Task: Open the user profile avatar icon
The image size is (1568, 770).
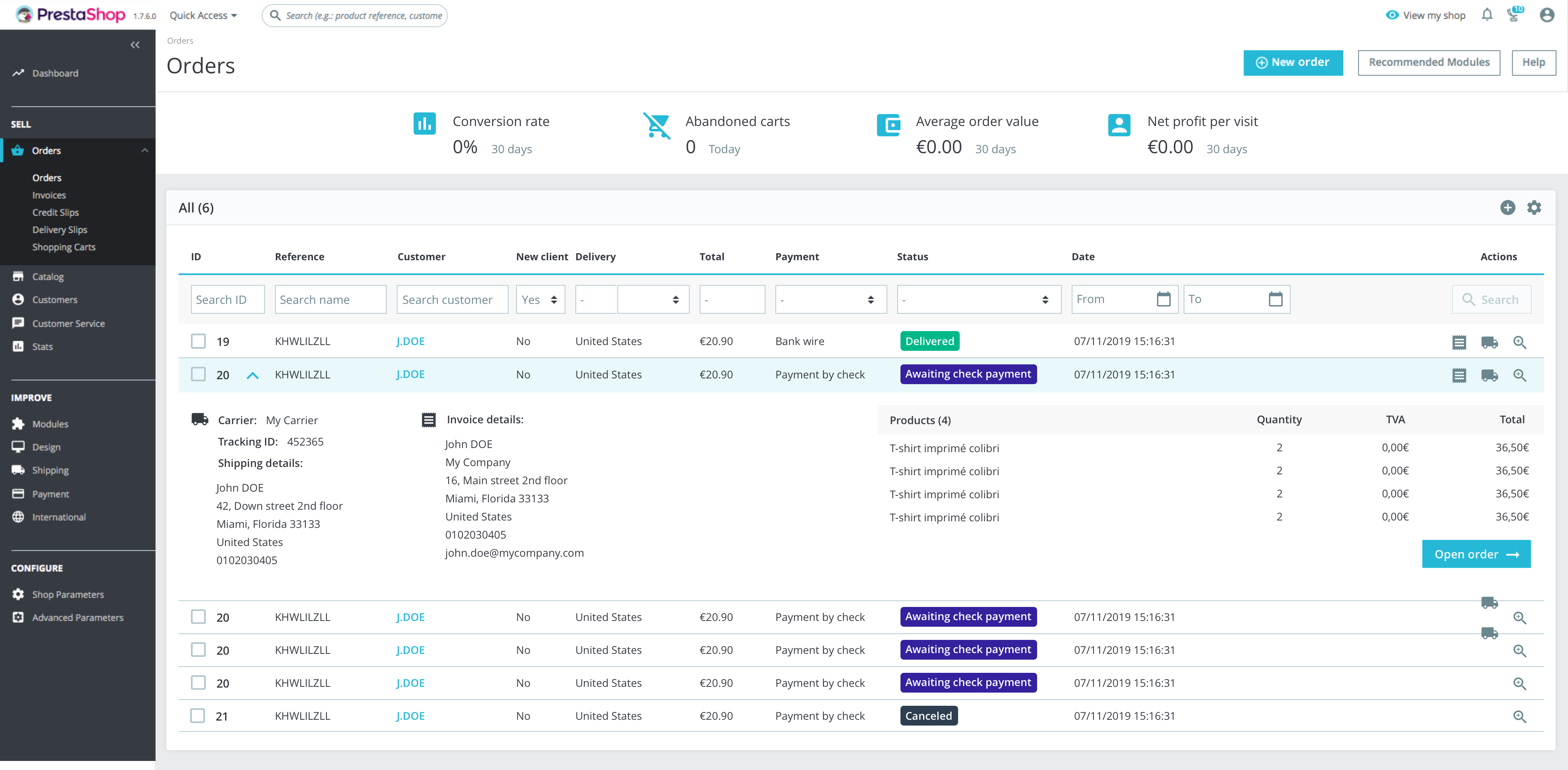Action: [x=1547, y=15]
